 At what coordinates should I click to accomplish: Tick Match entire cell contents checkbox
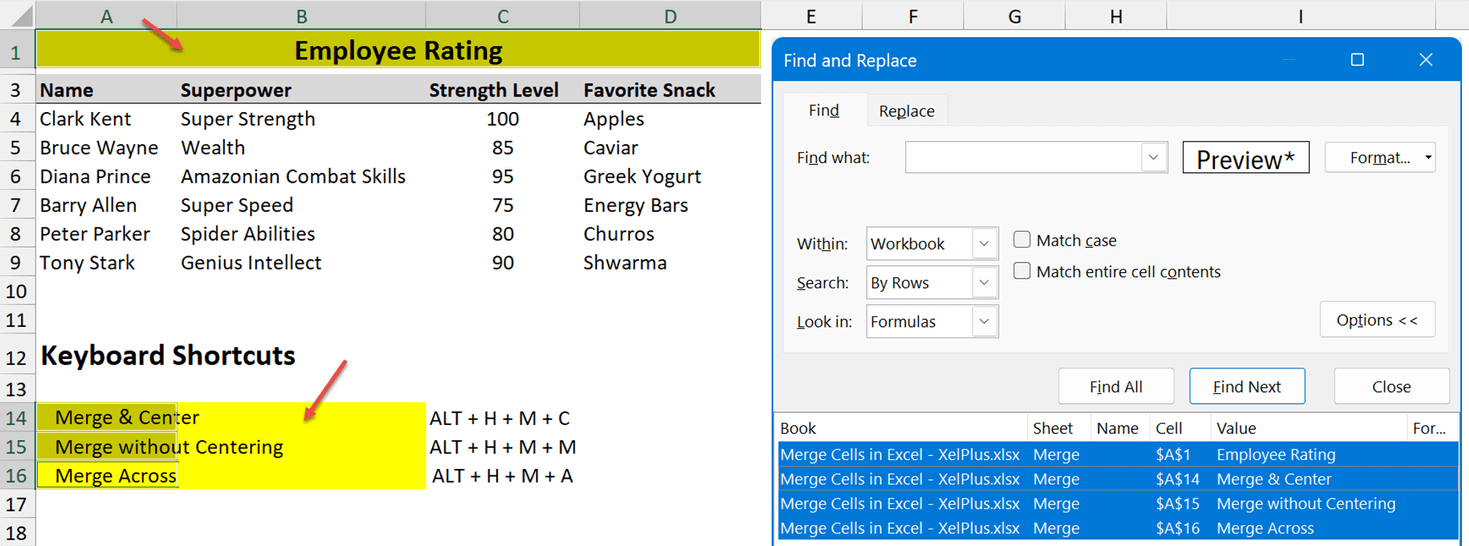pyautogui.click(x=1022, y=271)
